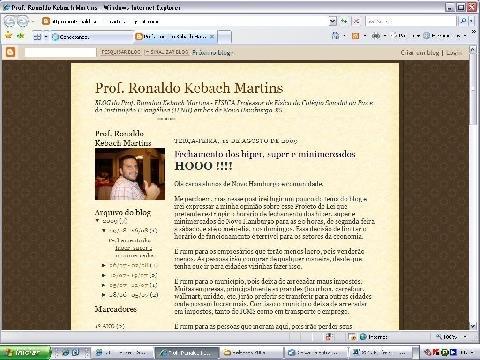Close the Prof. Ronaldo blog tab with its X
Screen dimensions: 480x360
(x=212, y=37)
